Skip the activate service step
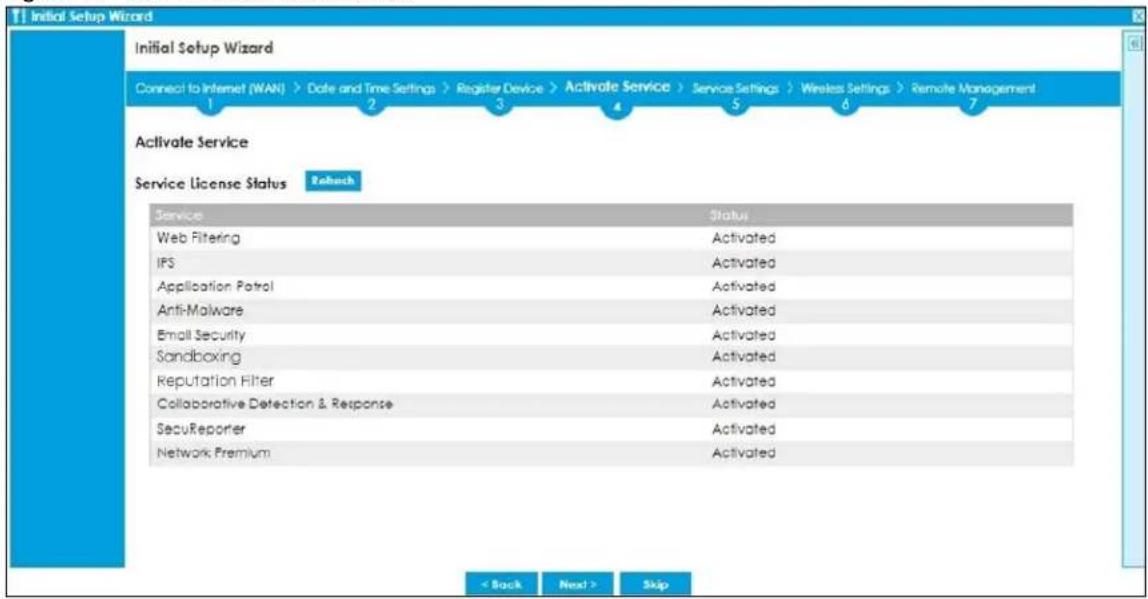This screenshot has width=1148, height=599. [x=655, y=584]
